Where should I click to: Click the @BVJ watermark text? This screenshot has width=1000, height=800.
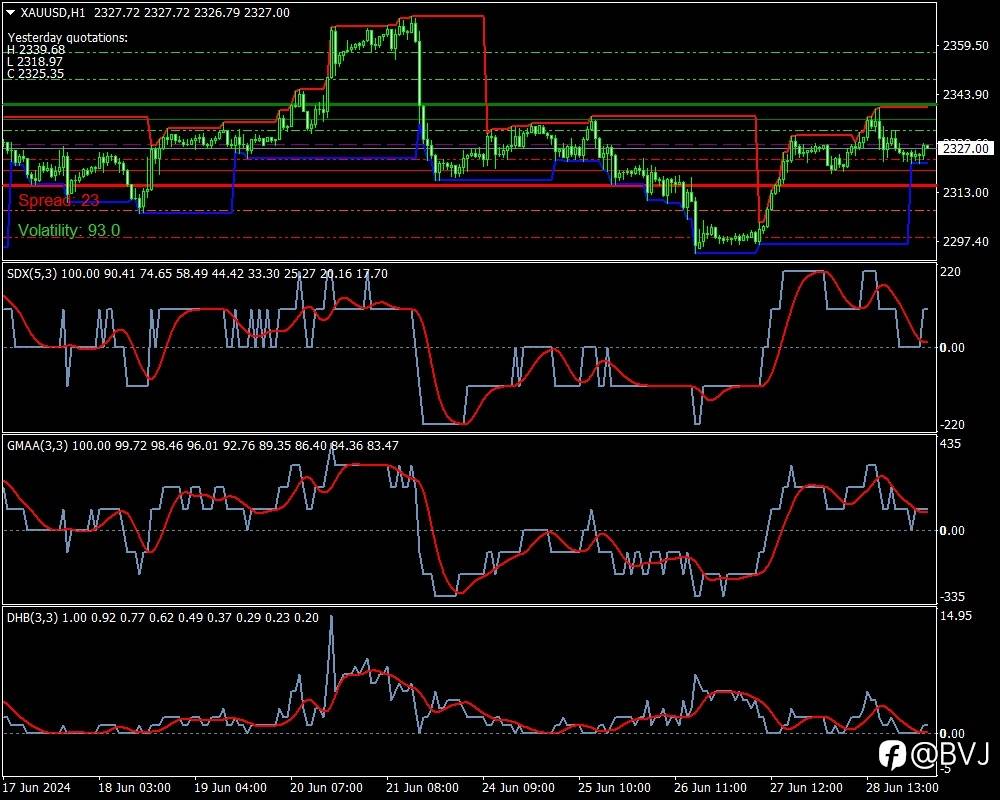pos(950,754)
